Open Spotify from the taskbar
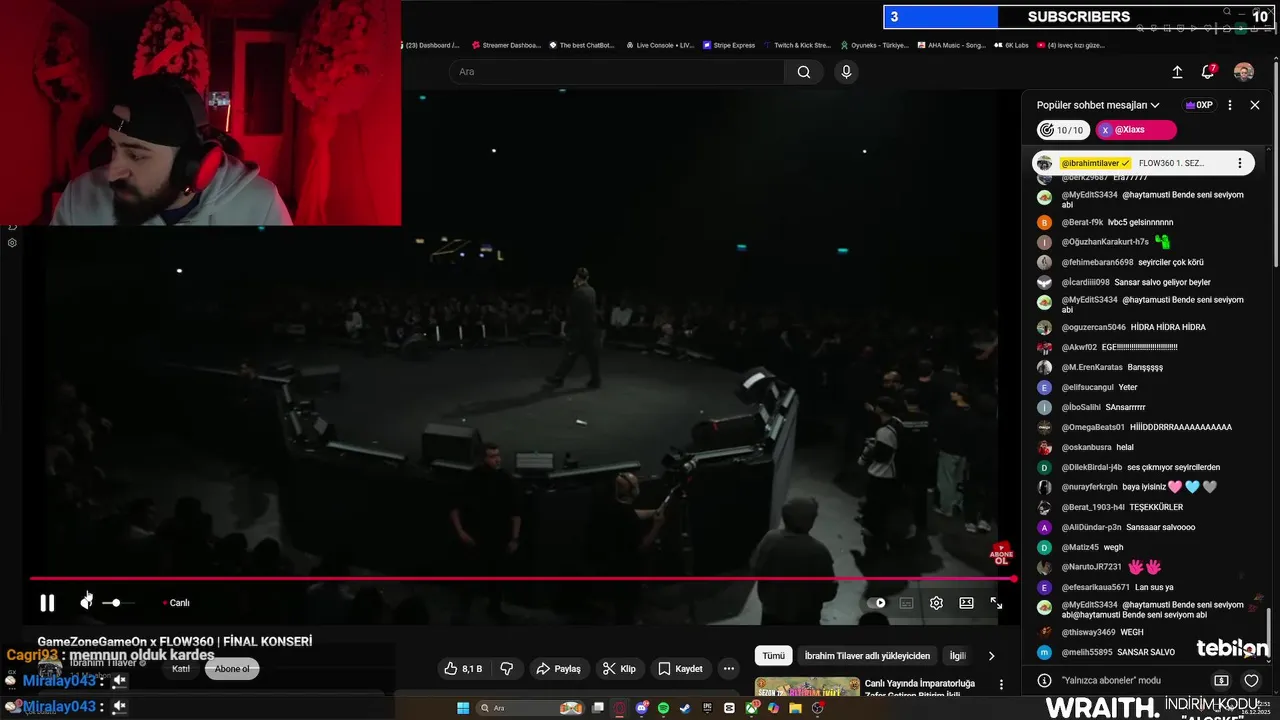The width and height of the screenshot is (1280, 720). (664, 708)
